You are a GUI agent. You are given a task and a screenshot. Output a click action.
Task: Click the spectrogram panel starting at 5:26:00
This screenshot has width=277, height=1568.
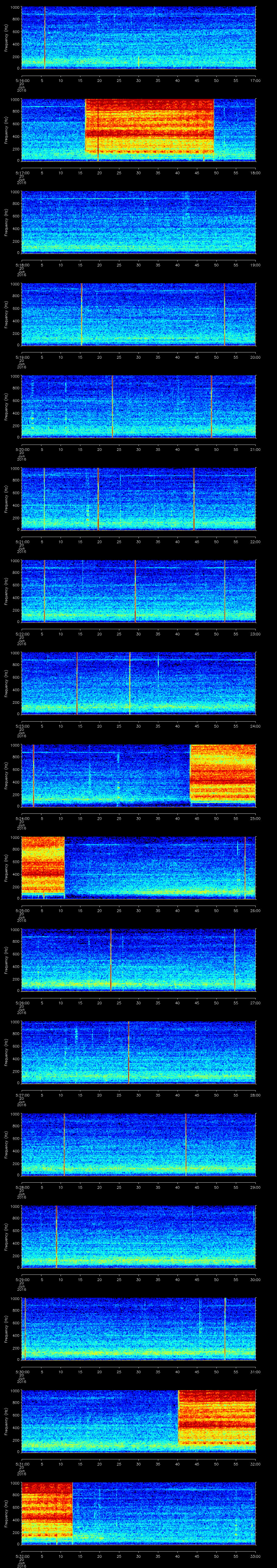click(x=139, y=959)
